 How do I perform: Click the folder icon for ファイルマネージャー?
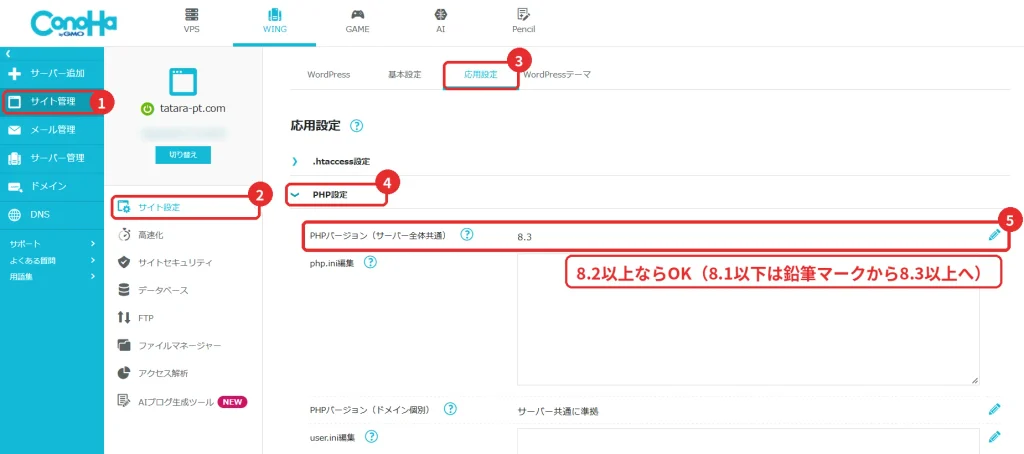pos(124,345)
